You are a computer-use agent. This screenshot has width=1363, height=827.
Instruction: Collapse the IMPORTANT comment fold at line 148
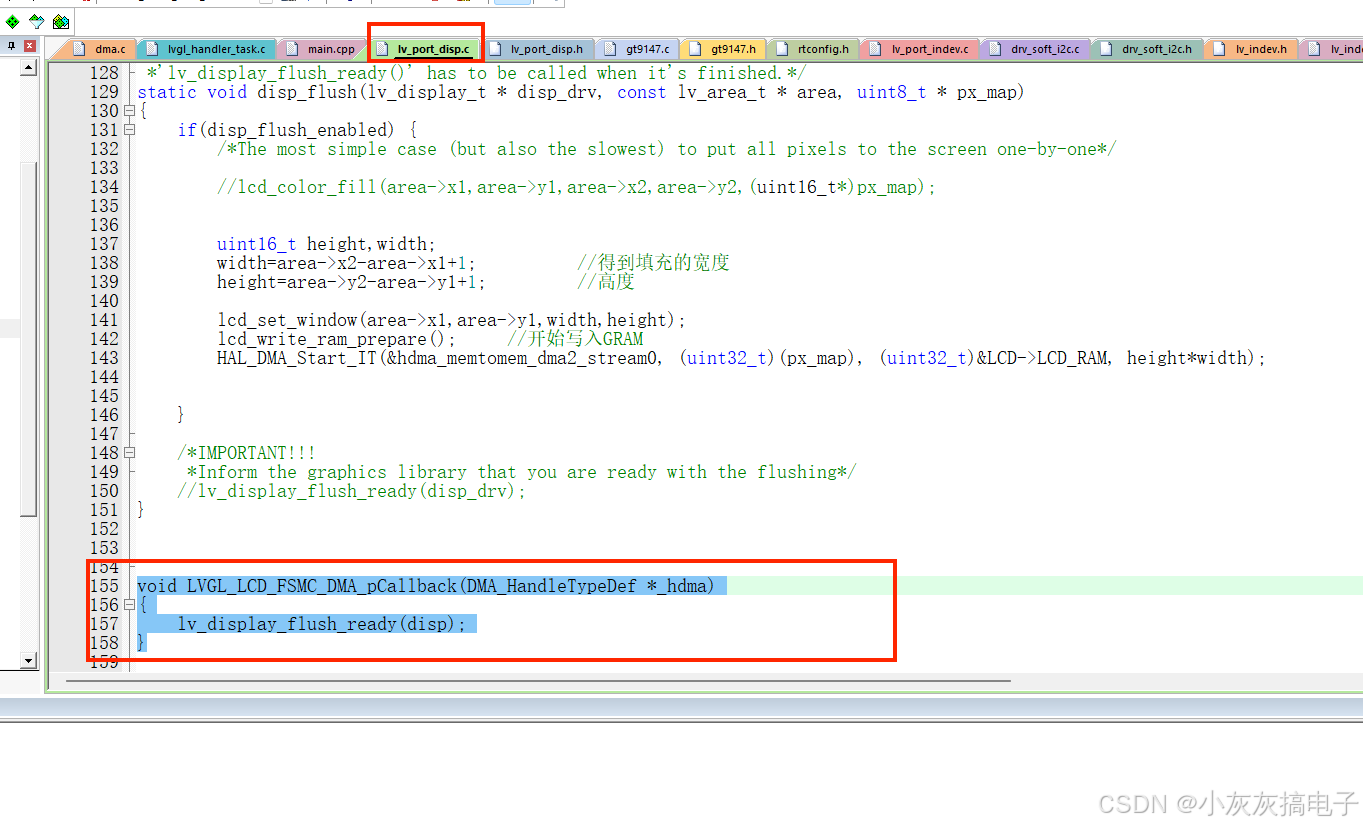(127, 452)
